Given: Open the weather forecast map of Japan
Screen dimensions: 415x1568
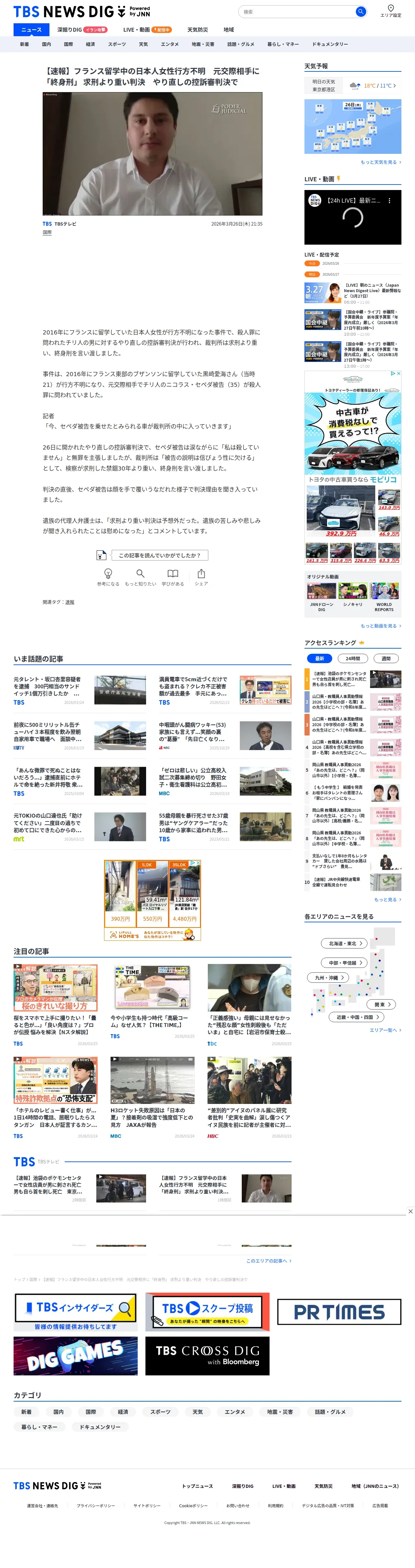Looking at the screenshot, I should click(353, 127).
